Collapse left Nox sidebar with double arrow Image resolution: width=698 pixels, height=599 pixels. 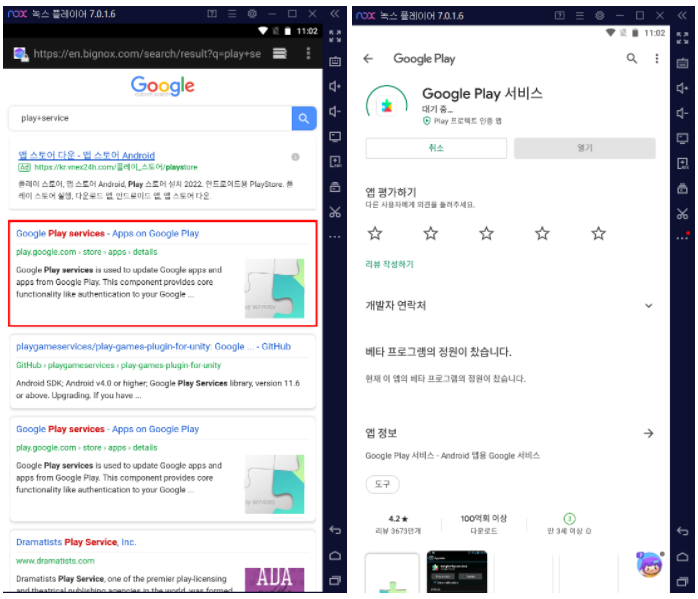pyautogui.click(x=335, y=14)
